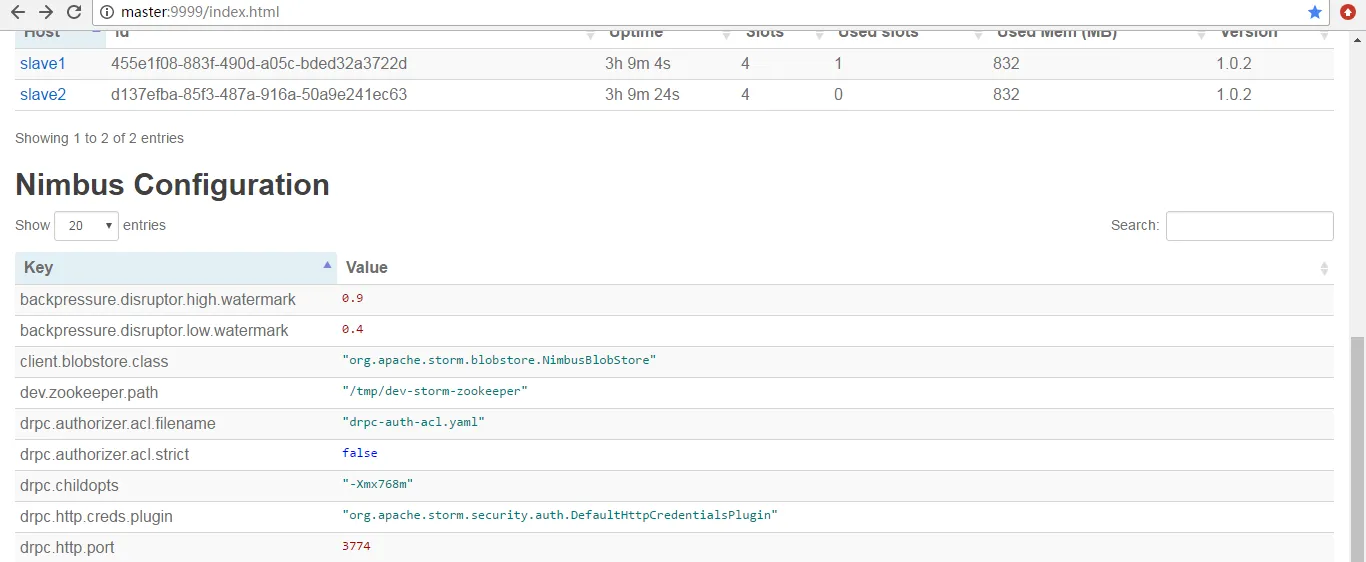Select the drpc.authorizer.acl.filename key

pos(118,424)
